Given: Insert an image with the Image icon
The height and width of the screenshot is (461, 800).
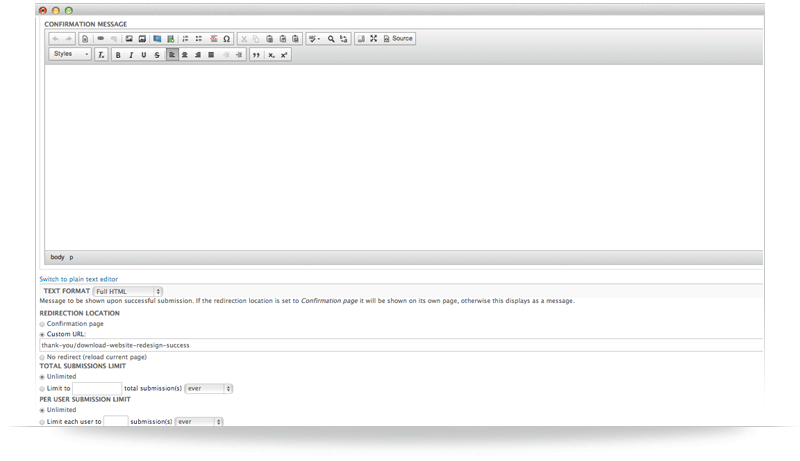Looking at the screenshot, I should 129,39.
